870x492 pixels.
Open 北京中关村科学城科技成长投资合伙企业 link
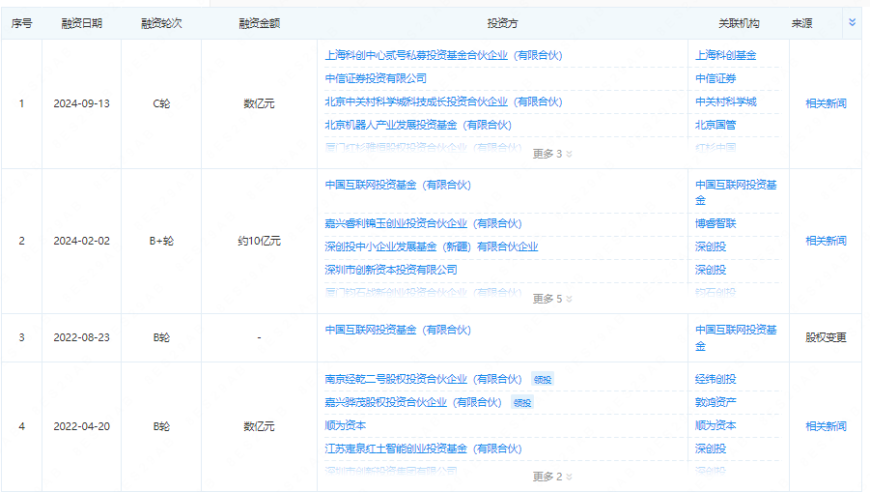coord(443,102)
